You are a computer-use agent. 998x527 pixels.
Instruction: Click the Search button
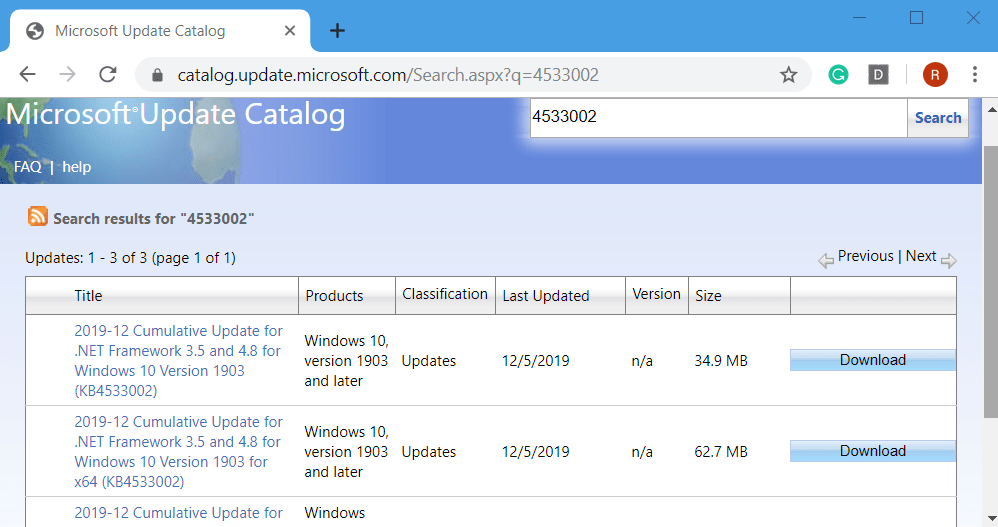(938, 118)
